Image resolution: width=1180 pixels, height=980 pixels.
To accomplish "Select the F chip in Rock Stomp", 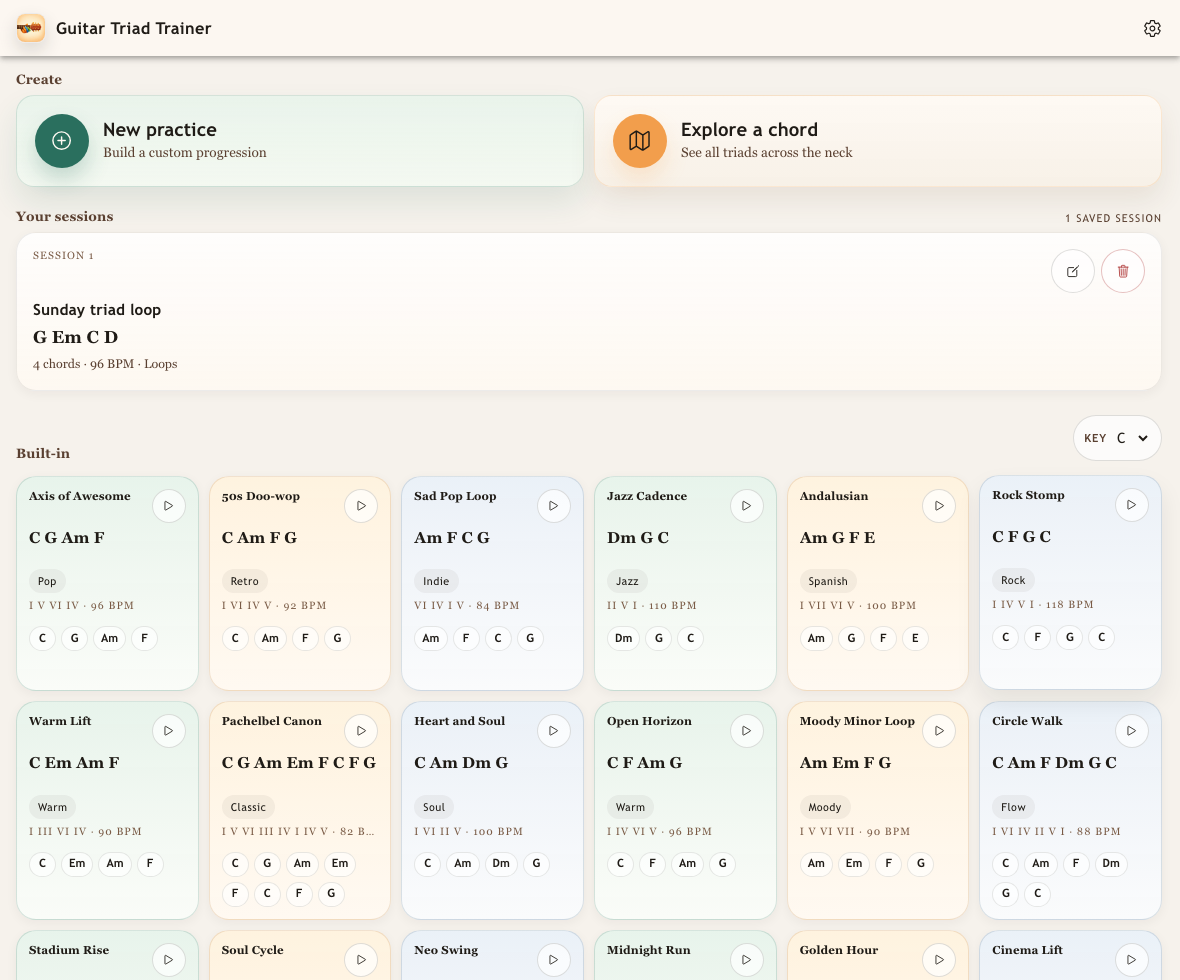I will 1038,638.
